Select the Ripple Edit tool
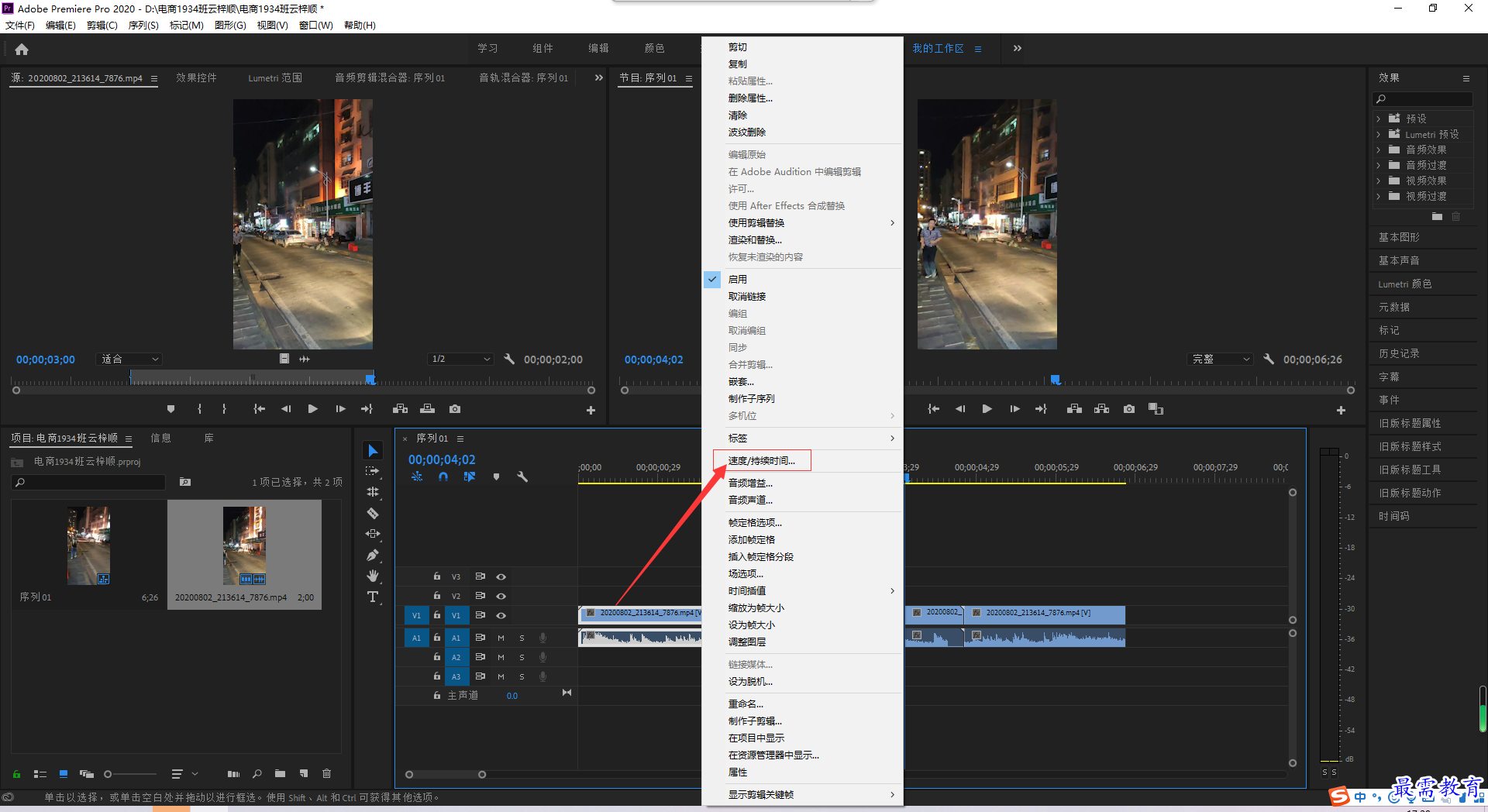This screenshot has height=812, width=1488. [373, 492]
